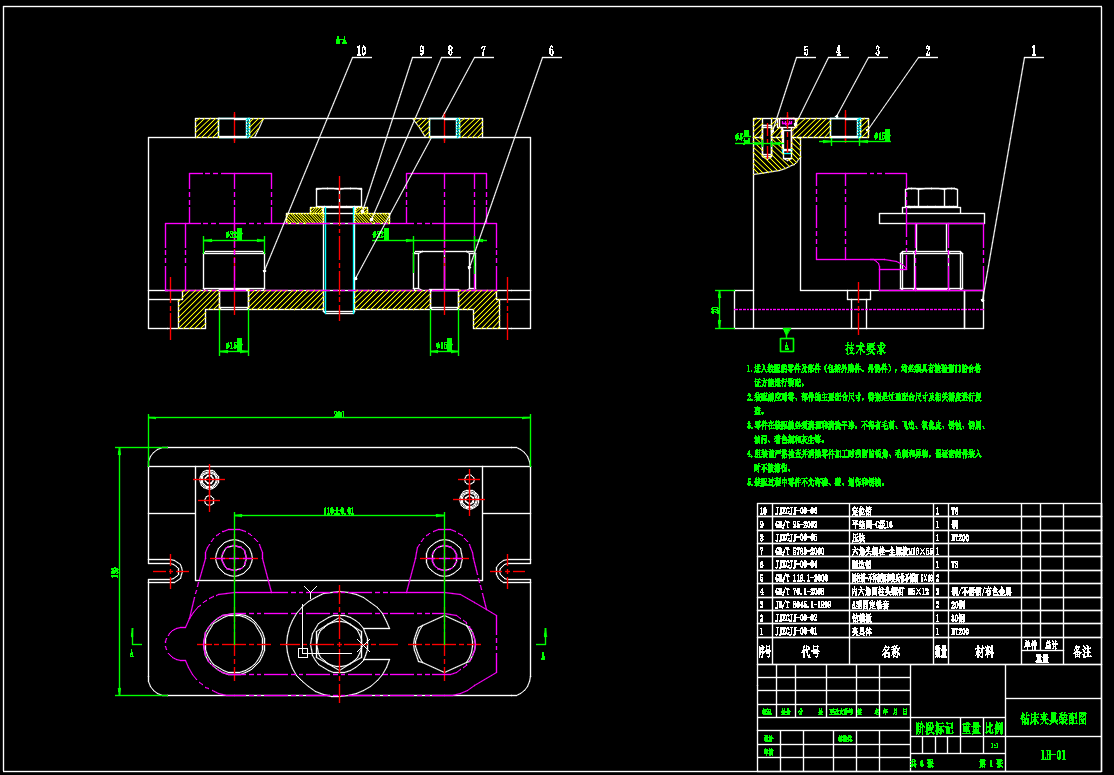The width and height of the screenshot is (1114, 775).
Task: Click part callout number 10
Action: click(360, 50)
